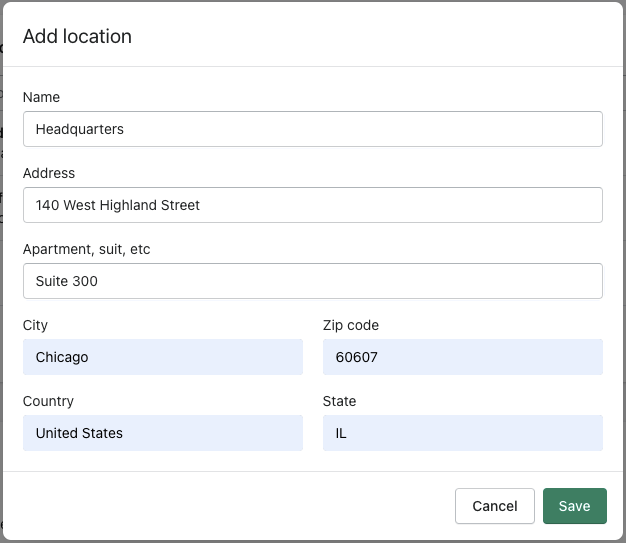Click into the City field

point(162,357)
